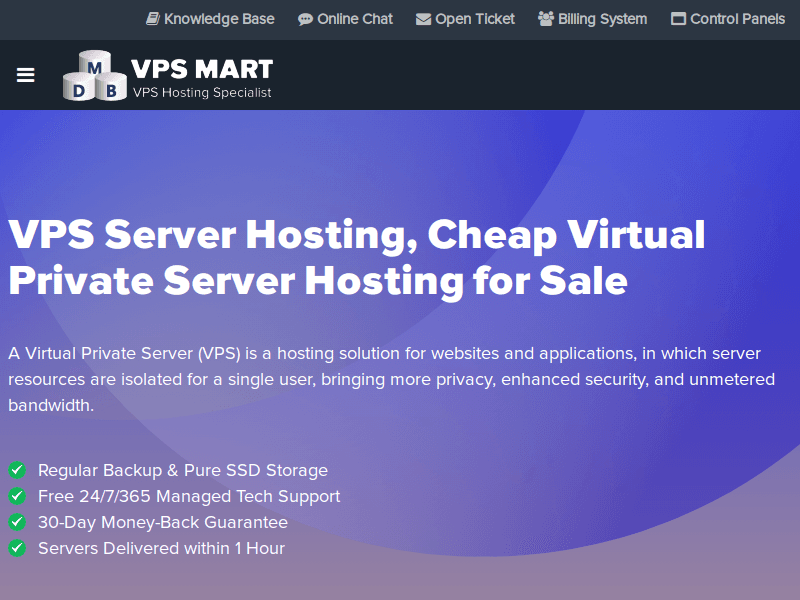This screenshot has height=600, width=800.
Task: Click the checkmark beside 30-Day Money-Back Guarantee
Action: coord(16,522)
